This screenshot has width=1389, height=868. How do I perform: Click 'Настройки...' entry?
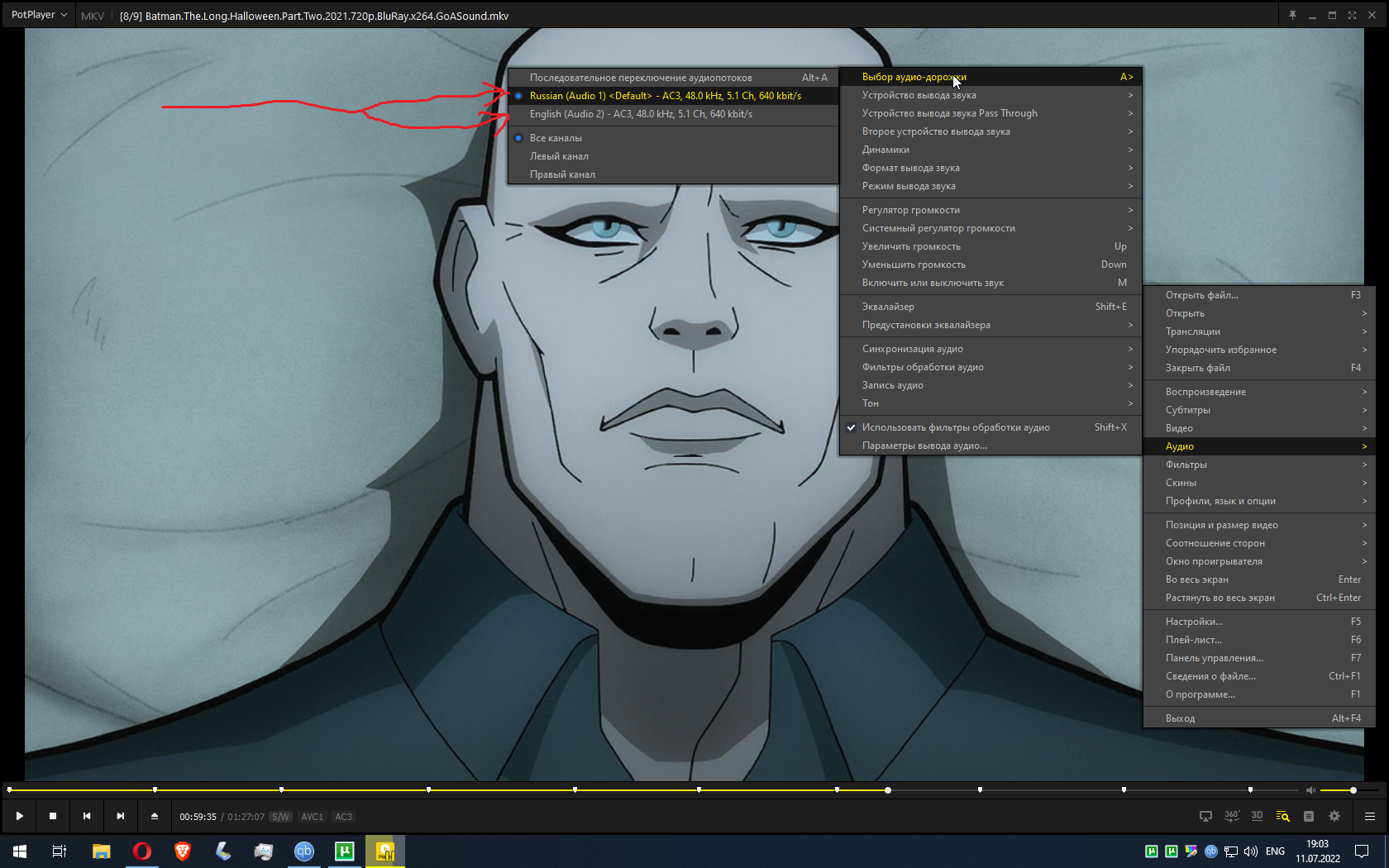tap(1258, 622)
